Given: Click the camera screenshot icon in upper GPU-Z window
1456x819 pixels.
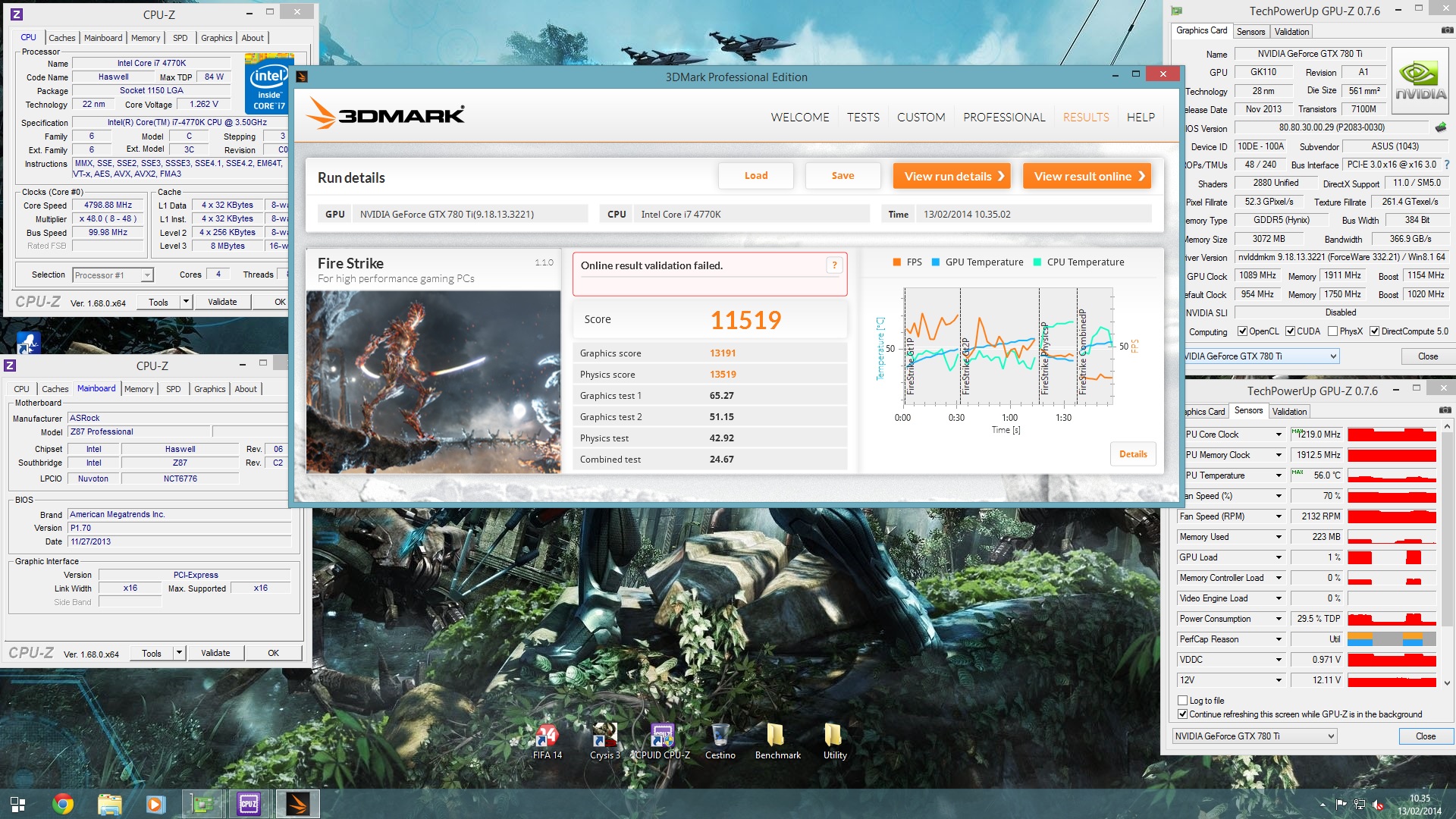Looking at the screenshot, I should pos(1447,30).
